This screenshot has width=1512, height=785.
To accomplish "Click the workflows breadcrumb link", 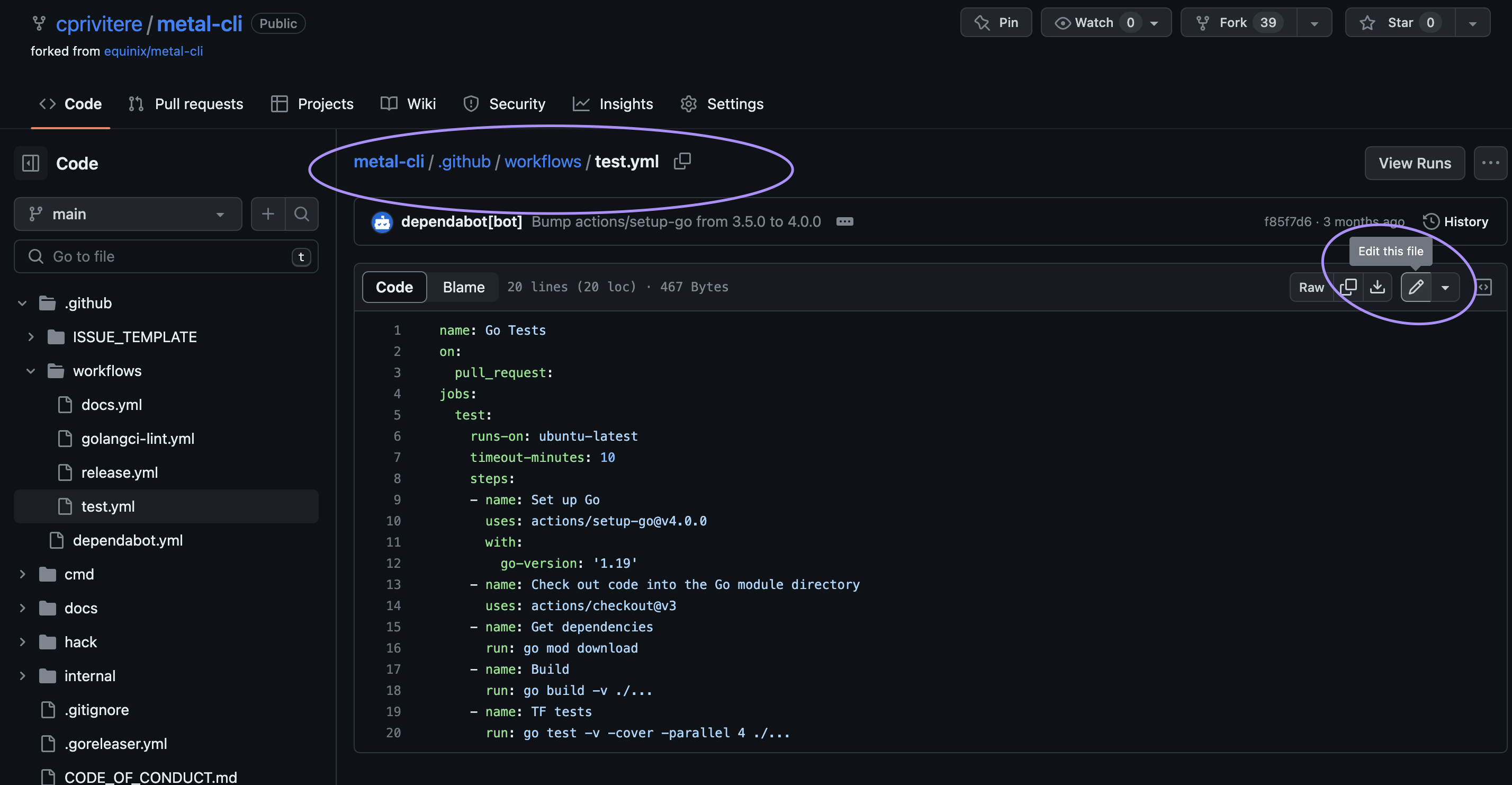I will pyautogui.click(x=543, y=162).
